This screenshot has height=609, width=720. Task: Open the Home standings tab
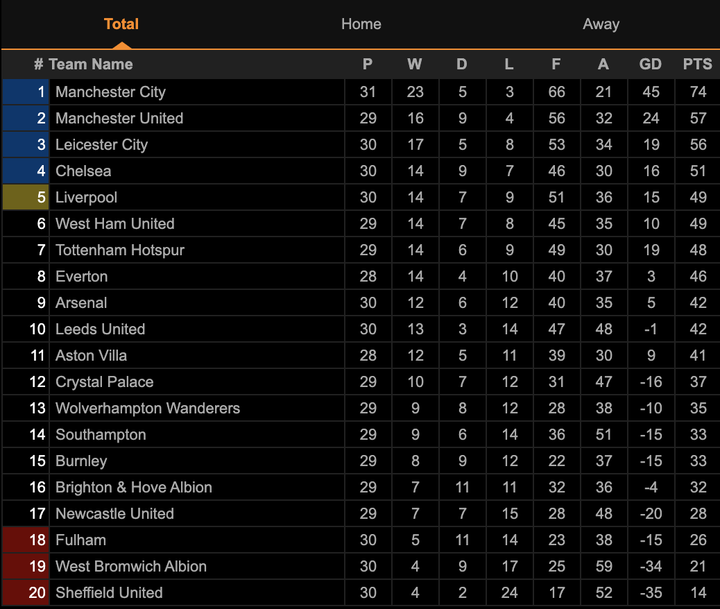(361, 24)
